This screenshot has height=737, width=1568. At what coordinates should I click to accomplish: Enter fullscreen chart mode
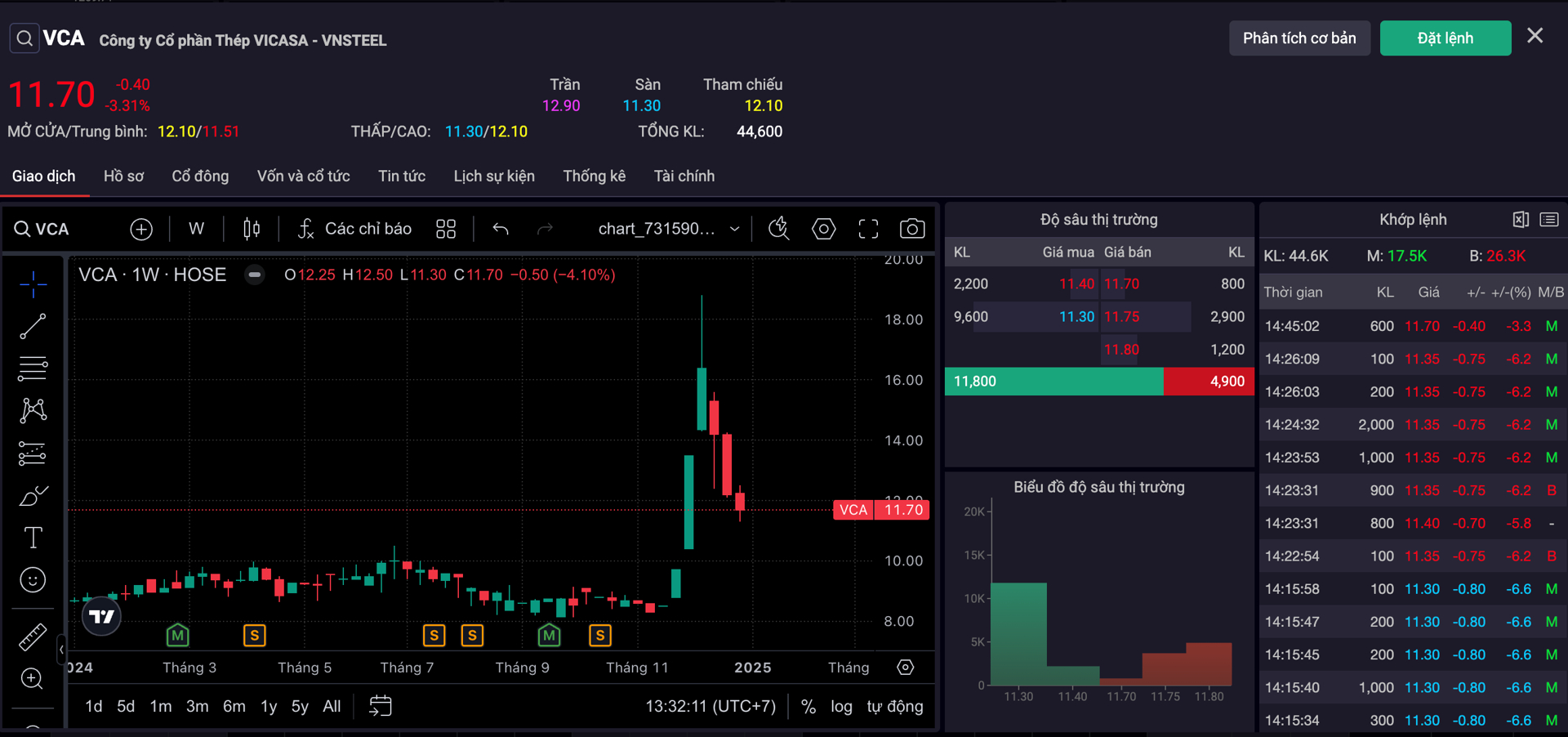click(x=868, y=229)
